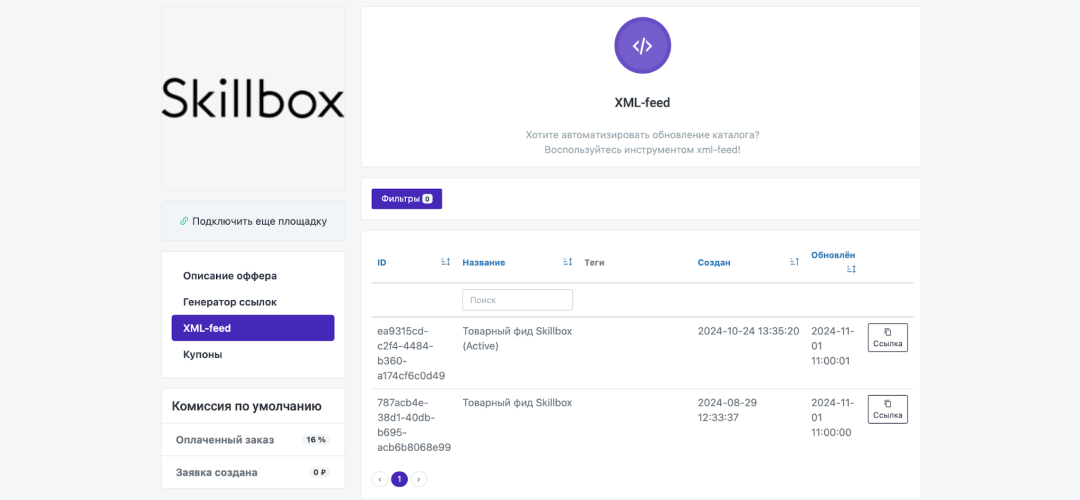This screenshot has width=1080, height=500.
Task: Click the Теги column header
Action: tap(594, 262)
